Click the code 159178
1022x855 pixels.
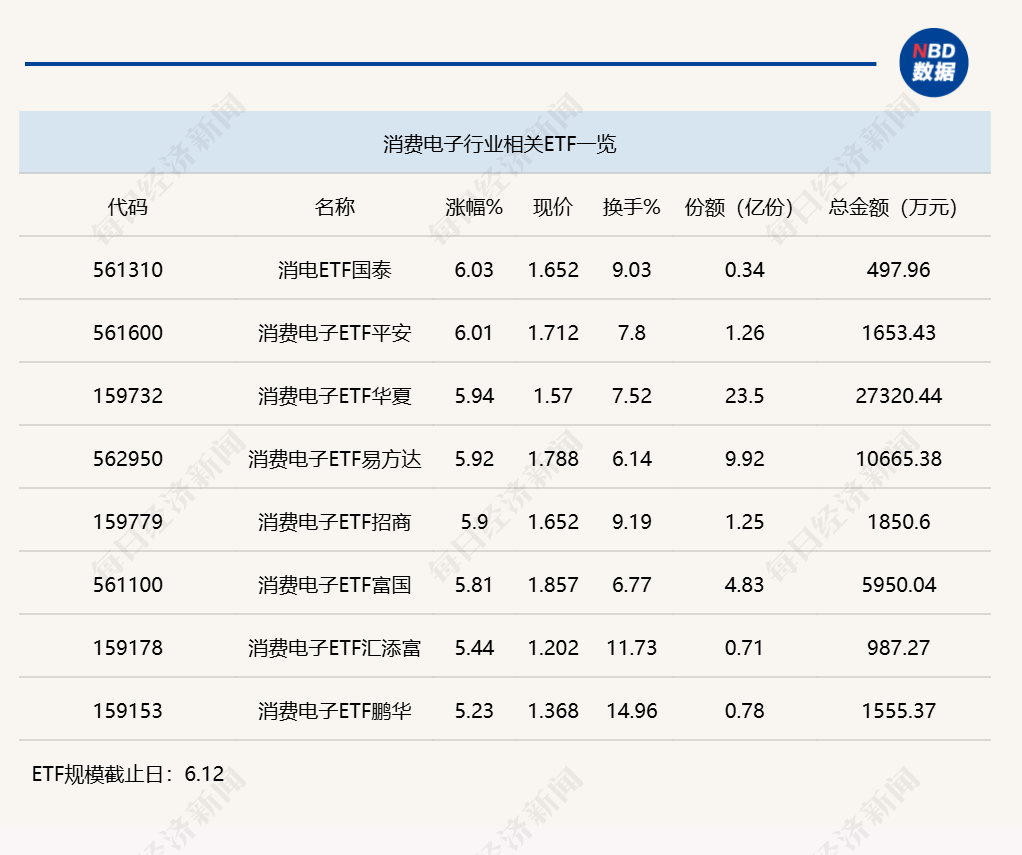pyautogui.click(x=128, y=648)
